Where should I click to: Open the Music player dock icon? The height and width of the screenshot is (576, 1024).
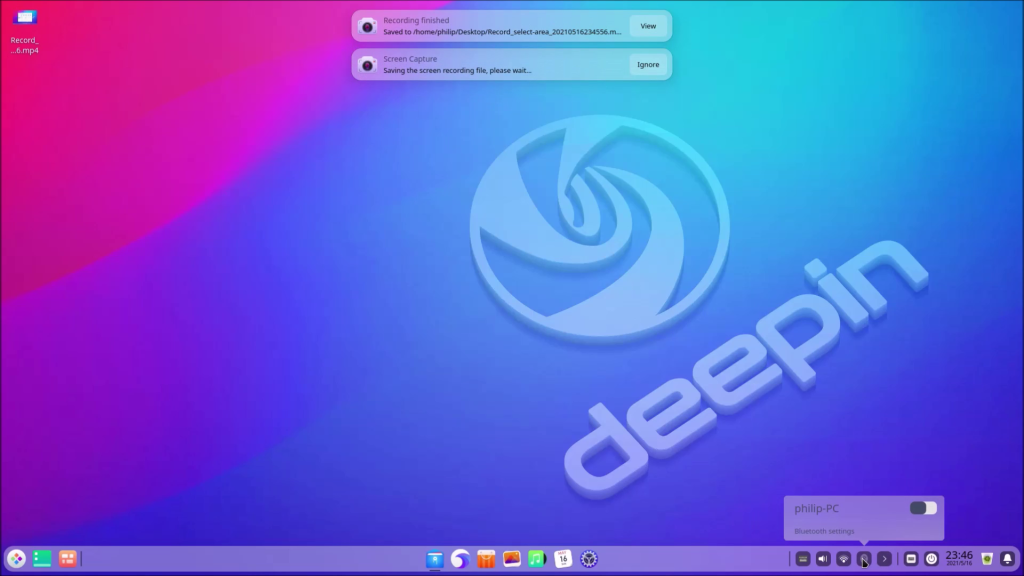click(537, 559)
